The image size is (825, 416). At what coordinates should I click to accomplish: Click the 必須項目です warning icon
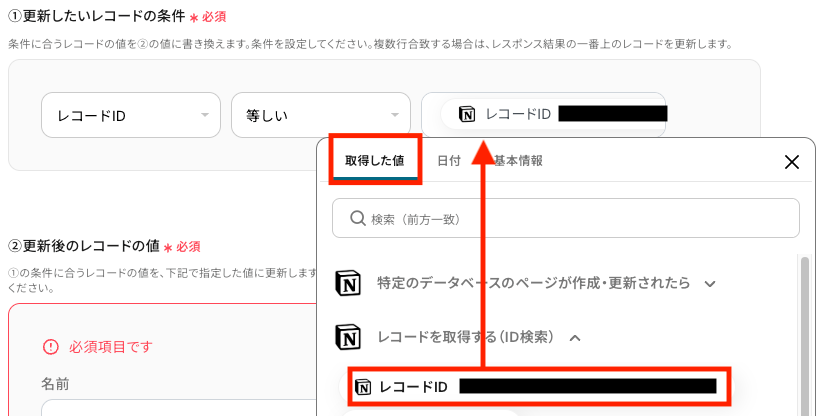[51, 347]
